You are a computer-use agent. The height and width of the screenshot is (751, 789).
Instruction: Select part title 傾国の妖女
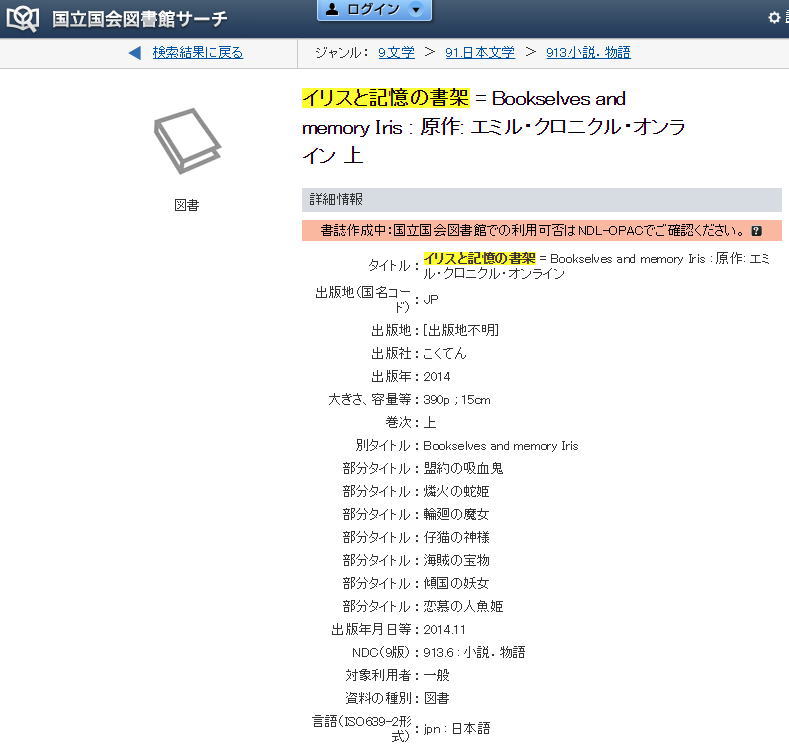(456, 583)
